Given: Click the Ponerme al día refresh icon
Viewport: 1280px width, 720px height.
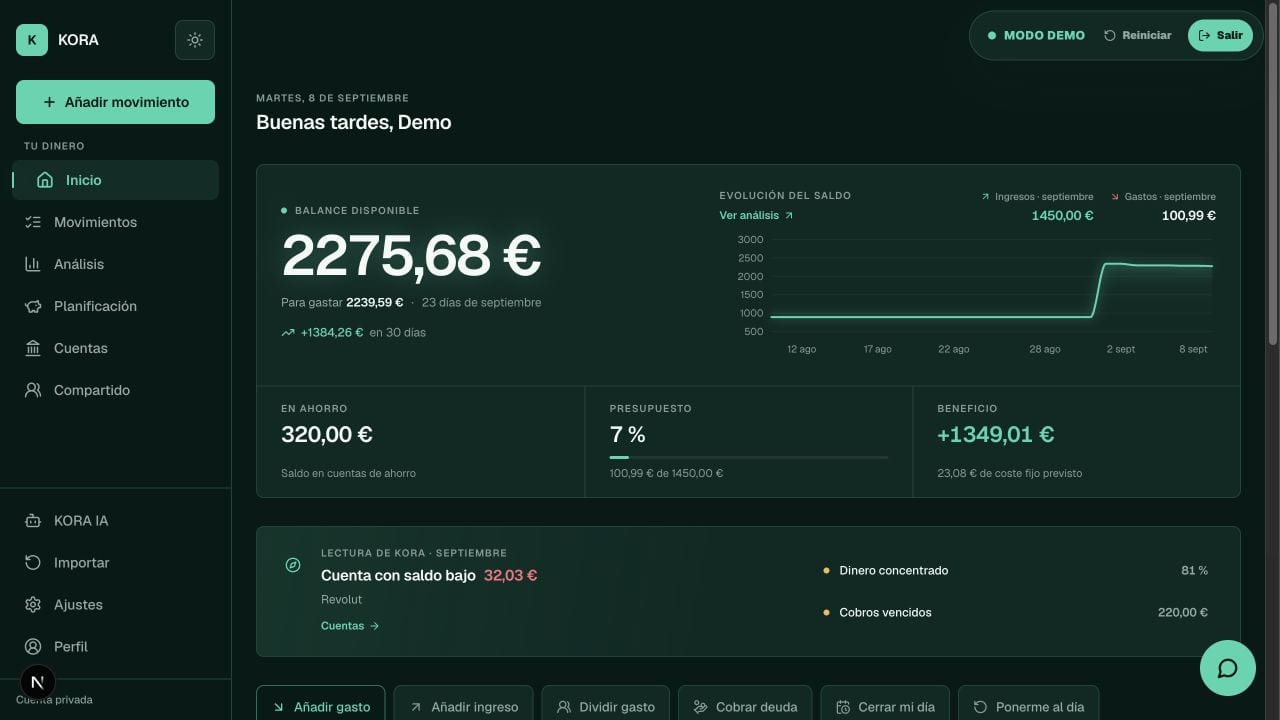Looking at the screenshot, I should (x=980, y=707).
